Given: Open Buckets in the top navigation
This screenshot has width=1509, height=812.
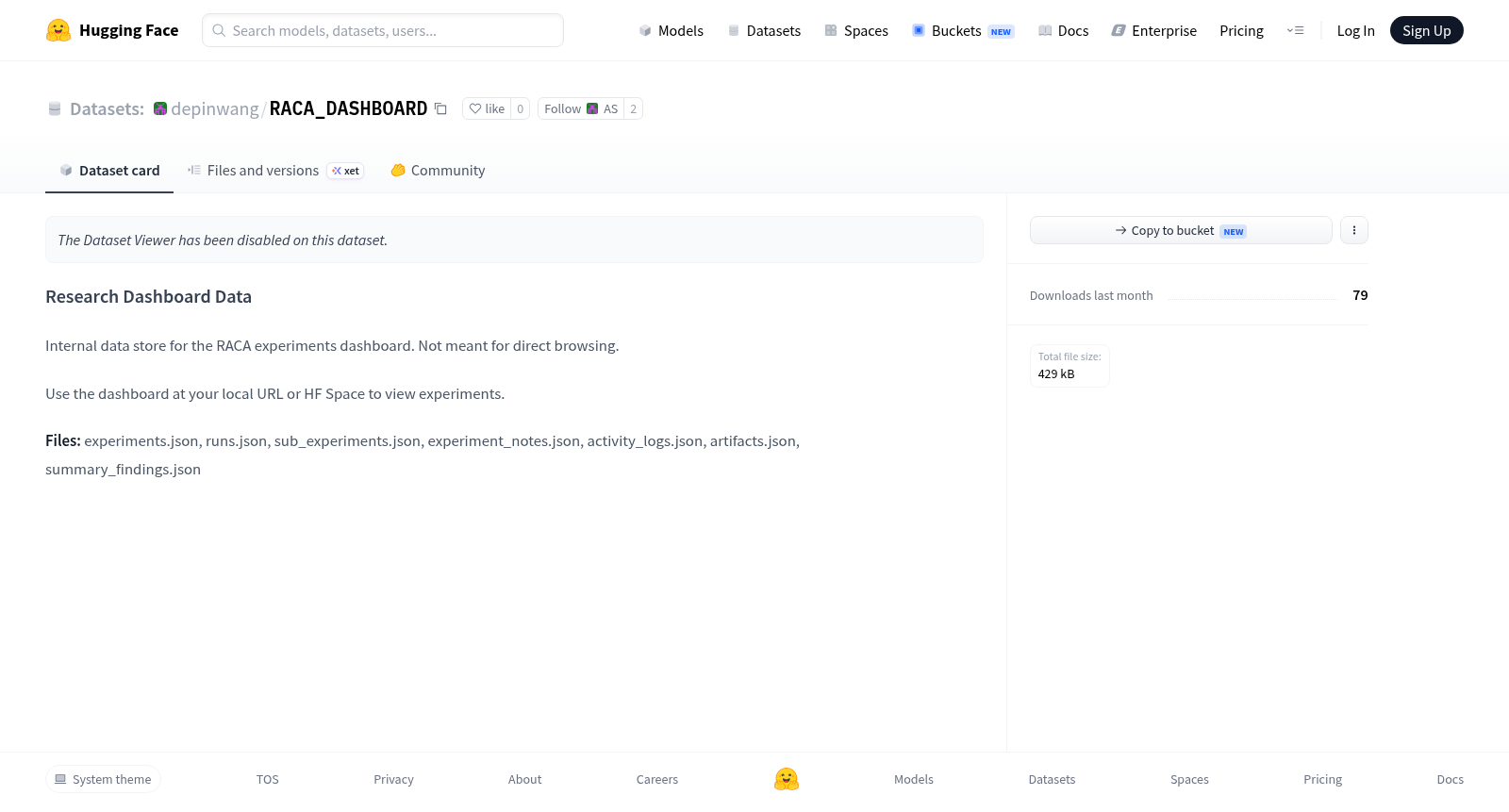Looking at the screenshot, I should coord(963,30).
